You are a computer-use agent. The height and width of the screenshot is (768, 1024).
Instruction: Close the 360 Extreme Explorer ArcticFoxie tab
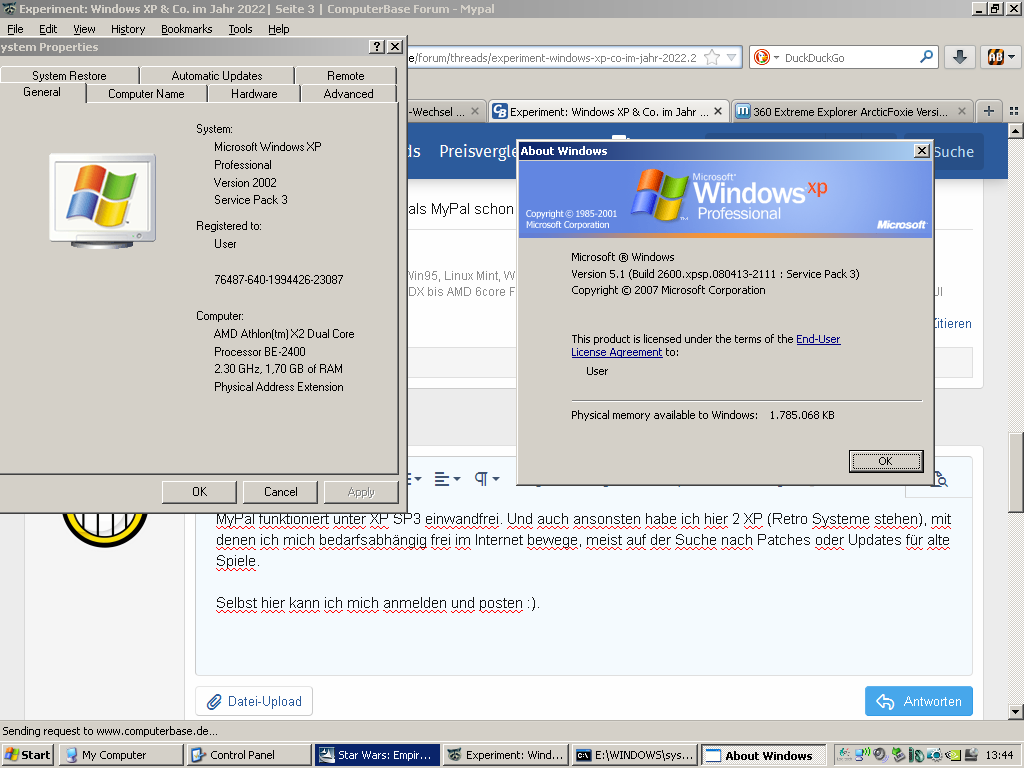(961, 111)
